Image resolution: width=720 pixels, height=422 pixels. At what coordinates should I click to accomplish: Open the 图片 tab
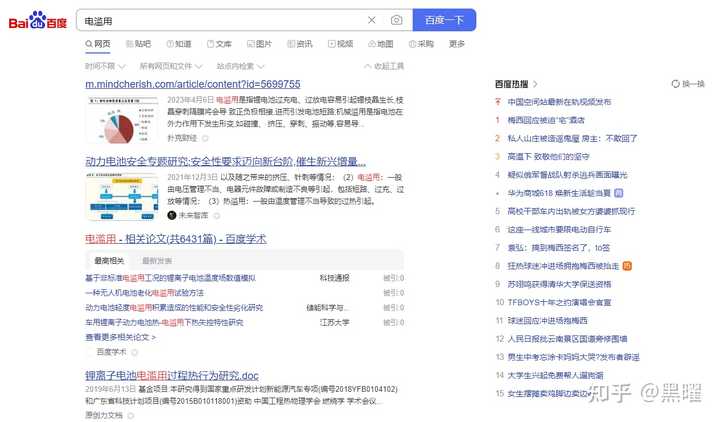point(259,44)
